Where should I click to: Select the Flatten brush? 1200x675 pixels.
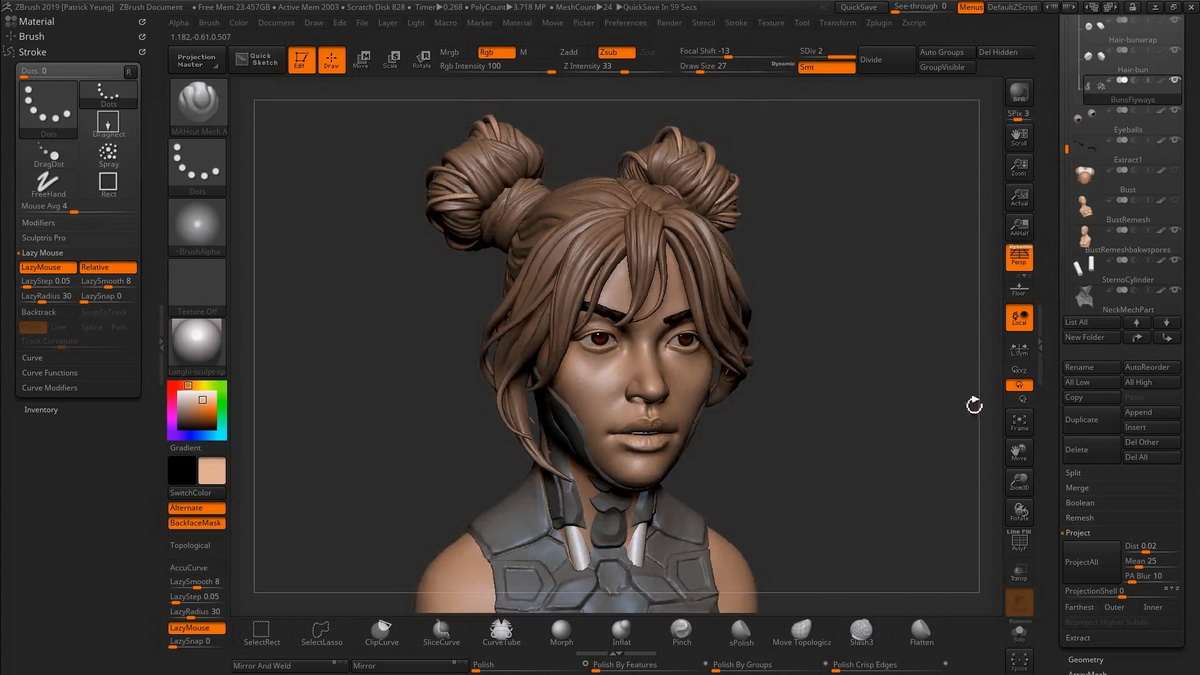pos(922,633)
